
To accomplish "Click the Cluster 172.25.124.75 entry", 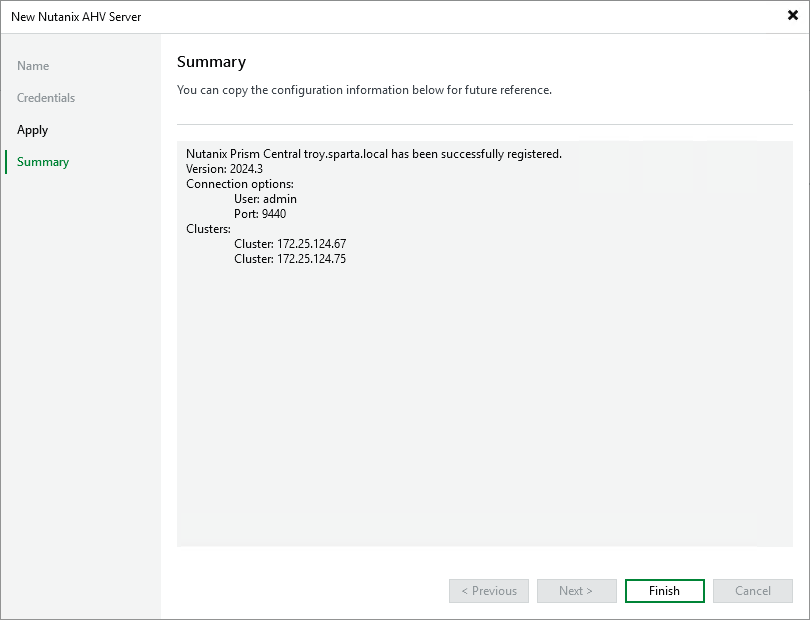I will coord(291,258).
